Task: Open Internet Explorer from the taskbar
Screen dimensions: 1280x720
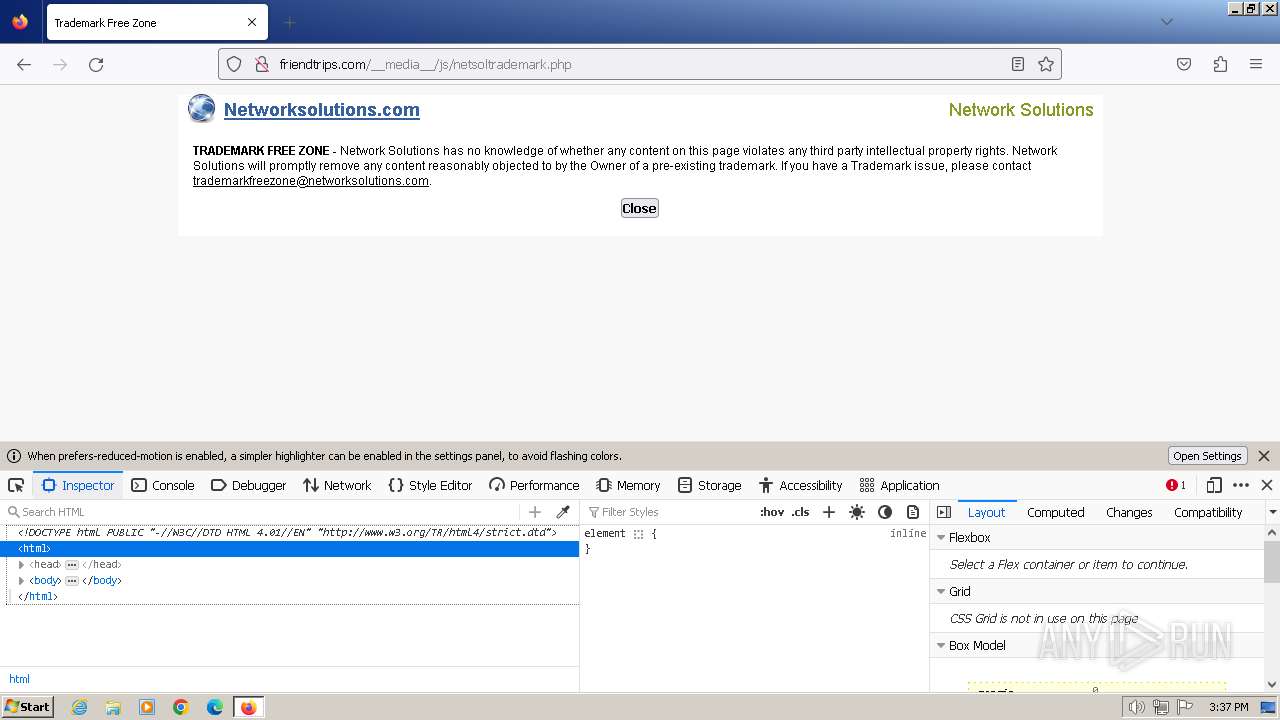Action: (79, 707)
